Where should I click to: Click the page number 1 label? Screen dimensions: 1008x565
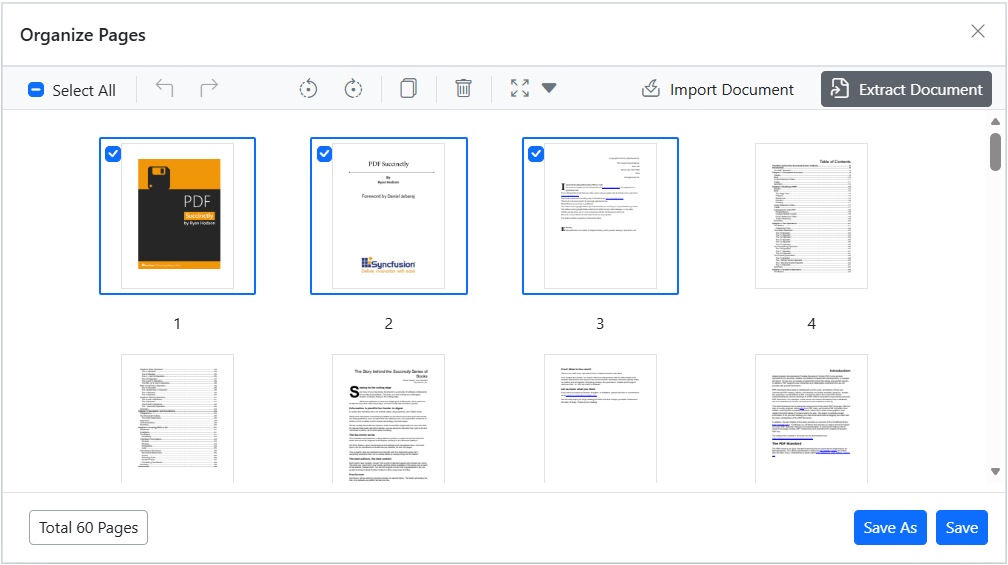tap(177, 324)
